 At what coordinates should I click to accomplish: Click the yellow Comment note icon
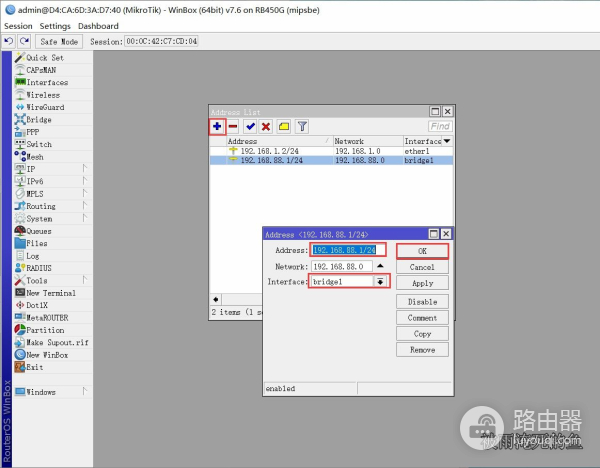point(284,126)
